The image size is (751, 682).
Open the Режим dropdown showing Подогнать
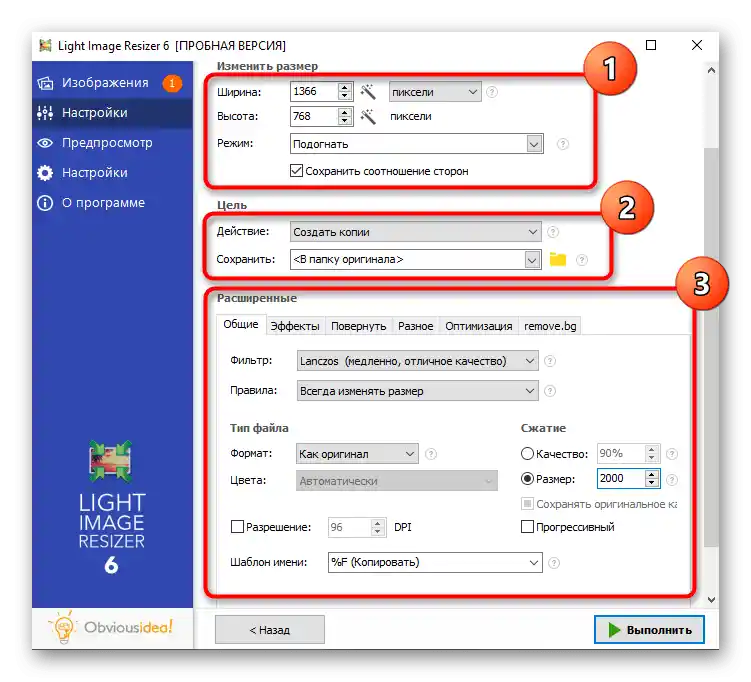[x=417, y=144]
